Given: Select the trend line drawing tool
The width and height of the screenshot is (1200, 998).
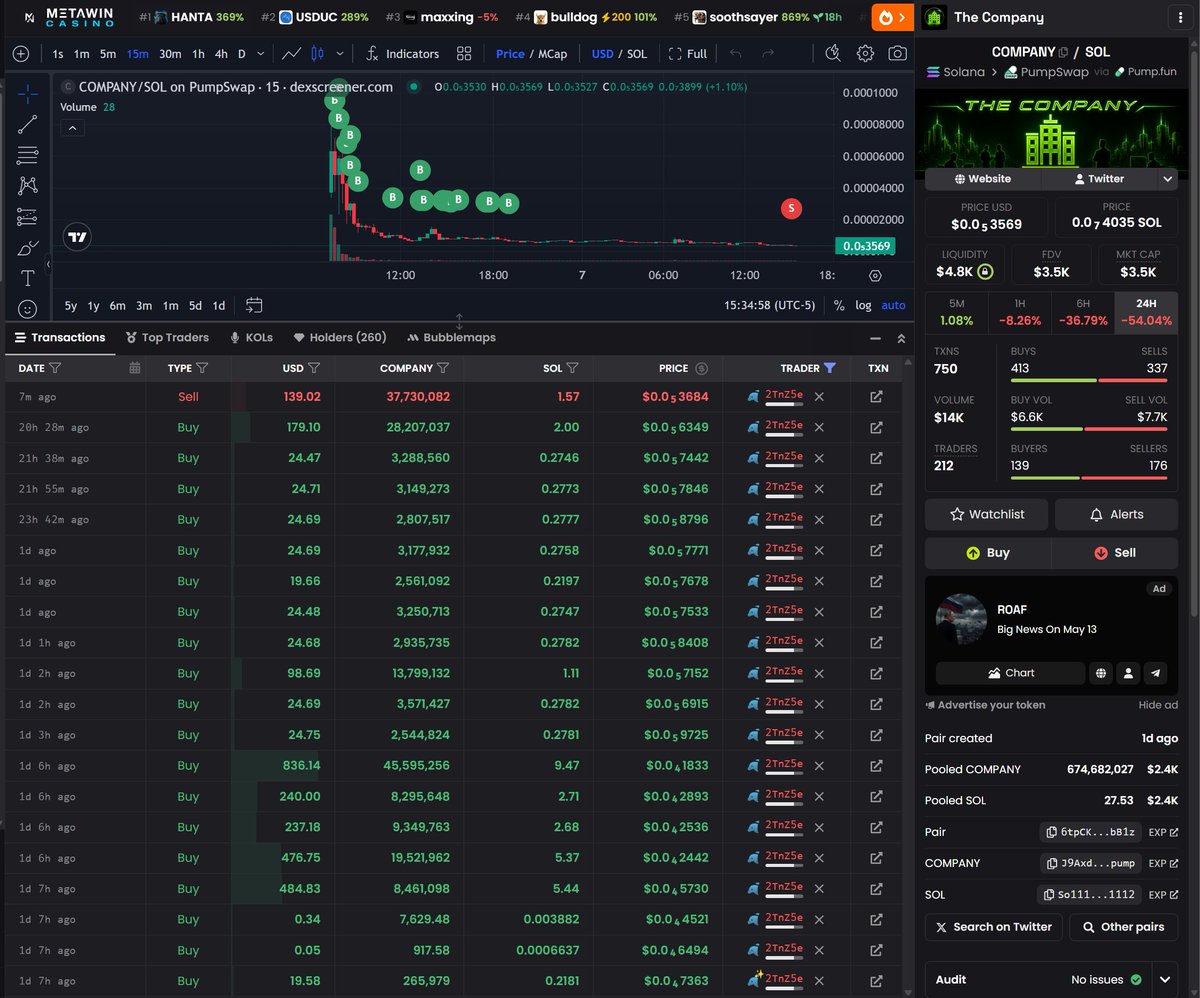Looking at the screenshot, I should (27, 124).
